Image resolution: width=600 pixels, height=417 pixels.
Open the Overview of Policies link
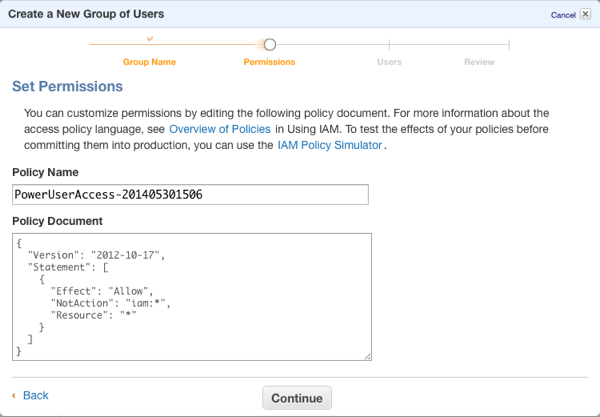click(220, 129)
